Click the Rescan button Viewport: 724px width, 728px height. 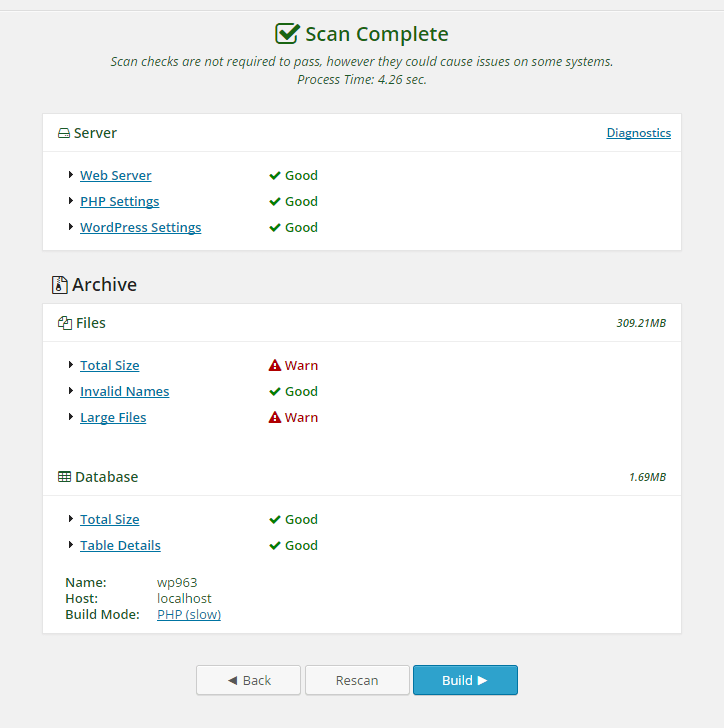point(357,680)
